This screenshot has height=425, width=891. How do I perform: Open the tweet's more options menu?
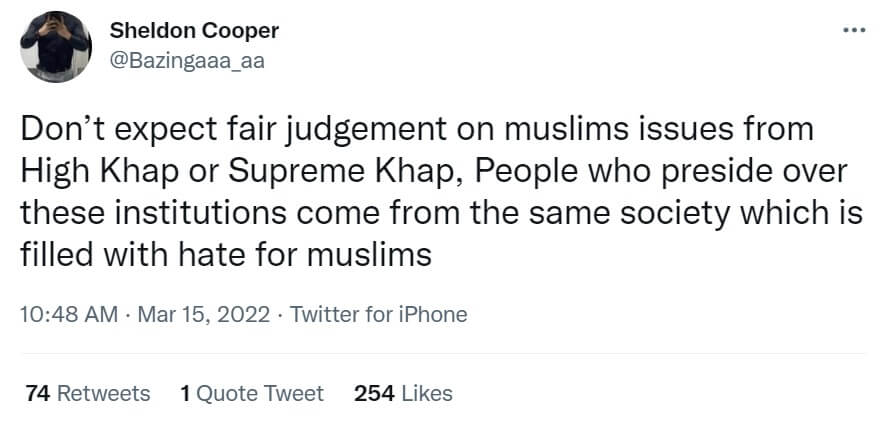[854, 29]
